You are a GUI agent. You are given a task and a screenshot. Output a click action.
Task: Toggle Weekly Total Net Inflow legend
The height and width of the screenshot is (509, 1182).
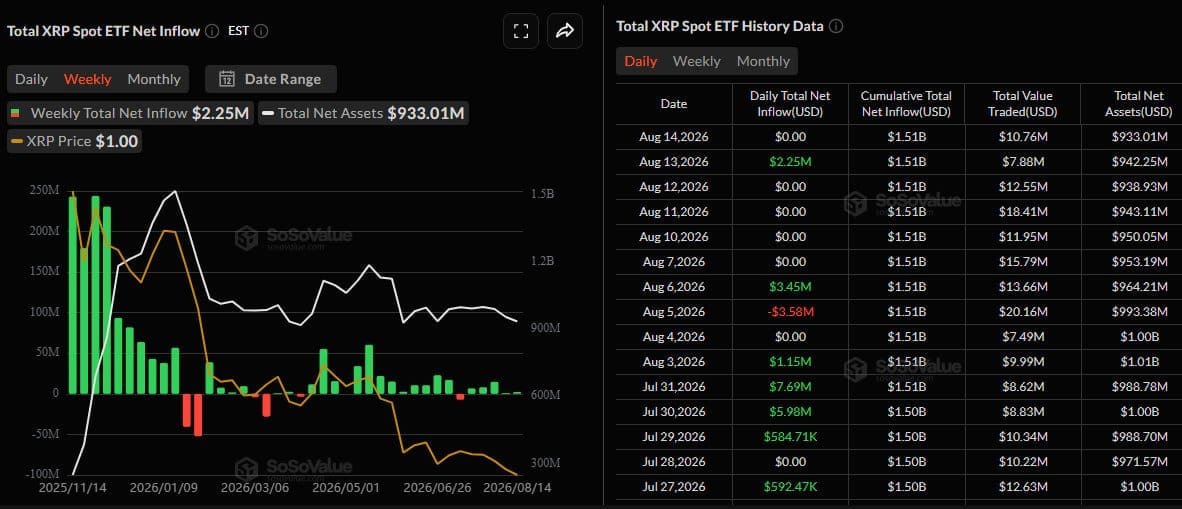coord(130,114)
